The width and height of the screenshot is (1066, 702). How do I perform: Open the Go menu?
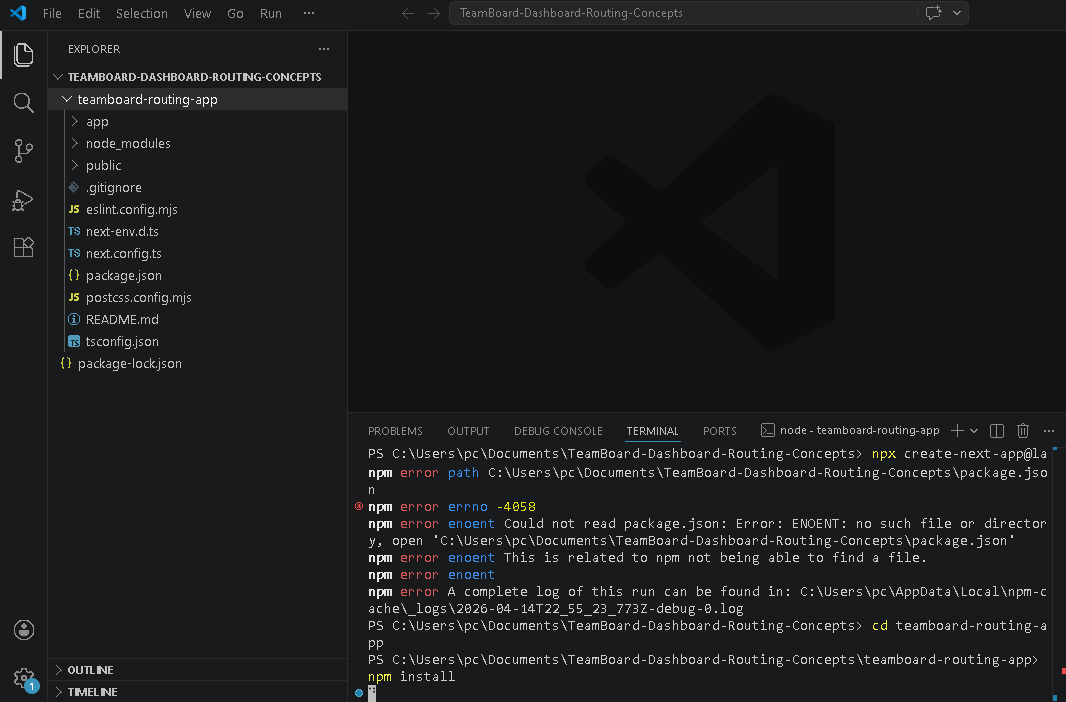click(235, 14)
